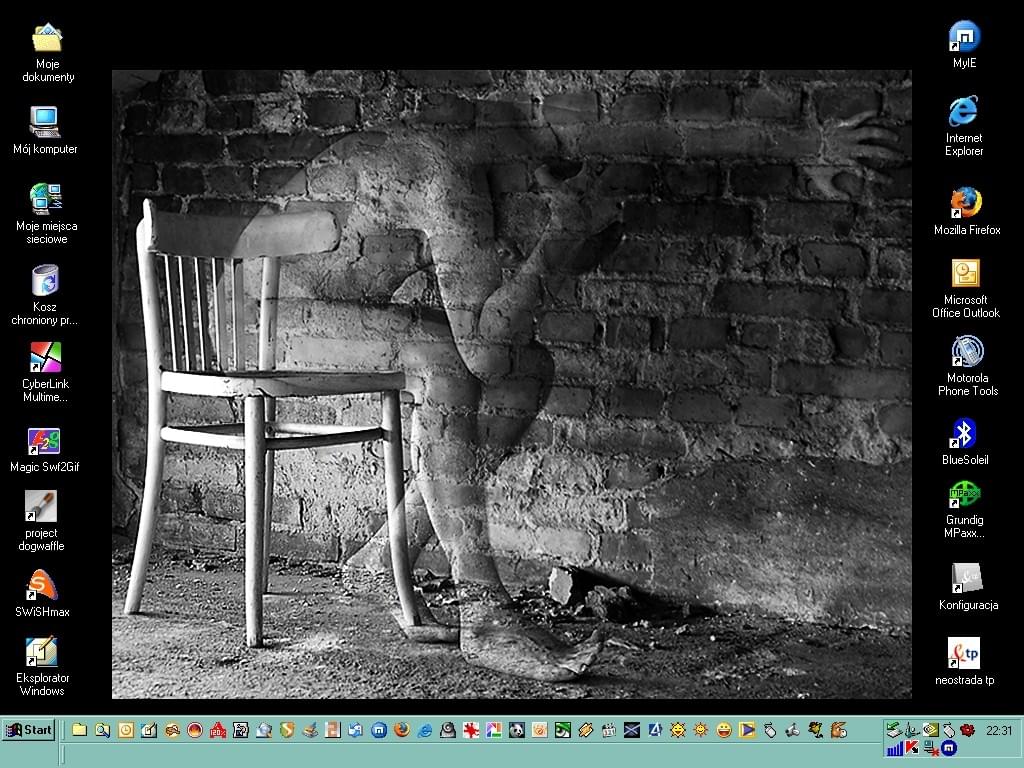
Task: Click the 22:31 system clock
Action: tap(999, 730)
